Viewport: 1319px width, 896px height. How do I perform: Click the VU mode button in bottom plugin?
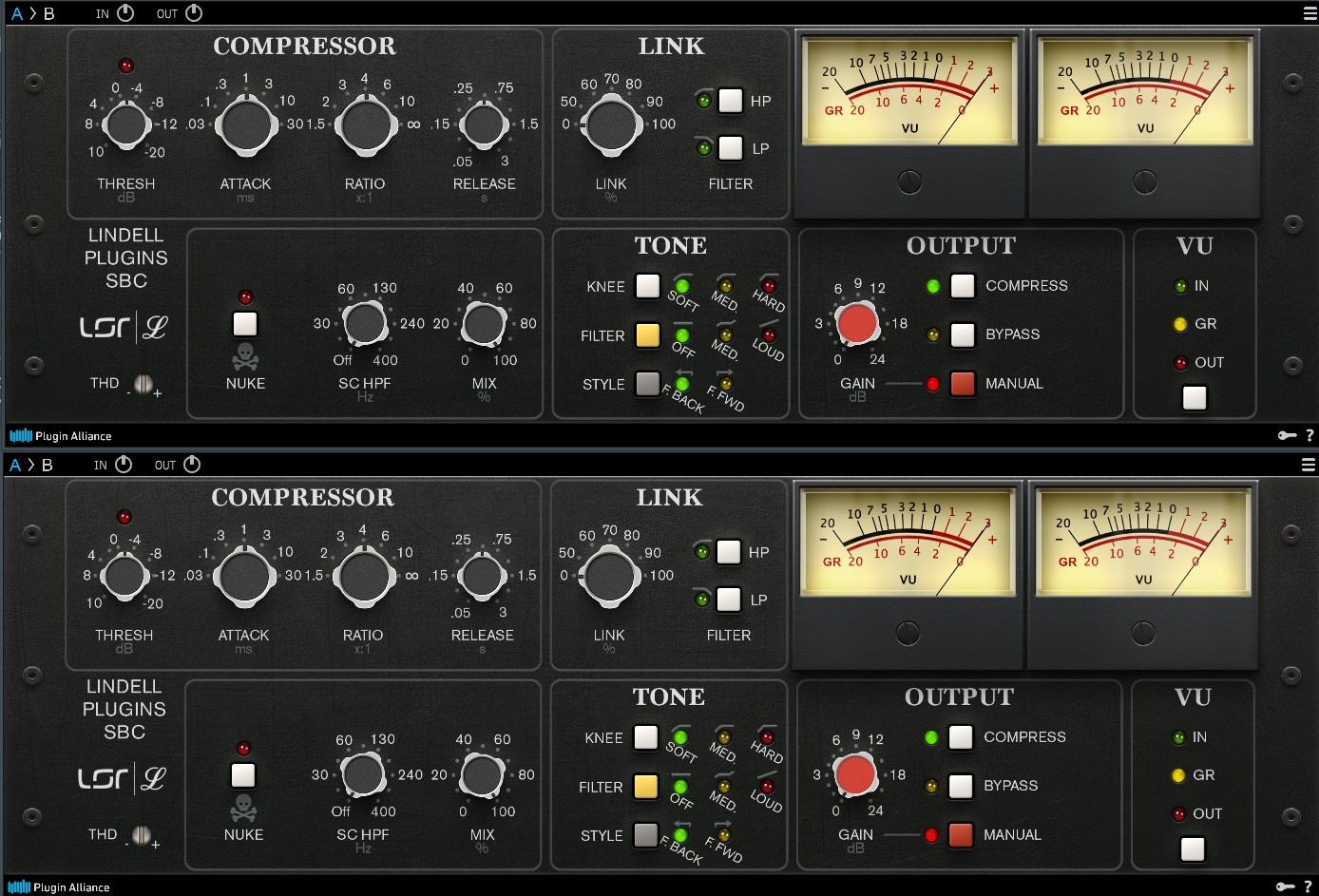(x=1193, y=849)
